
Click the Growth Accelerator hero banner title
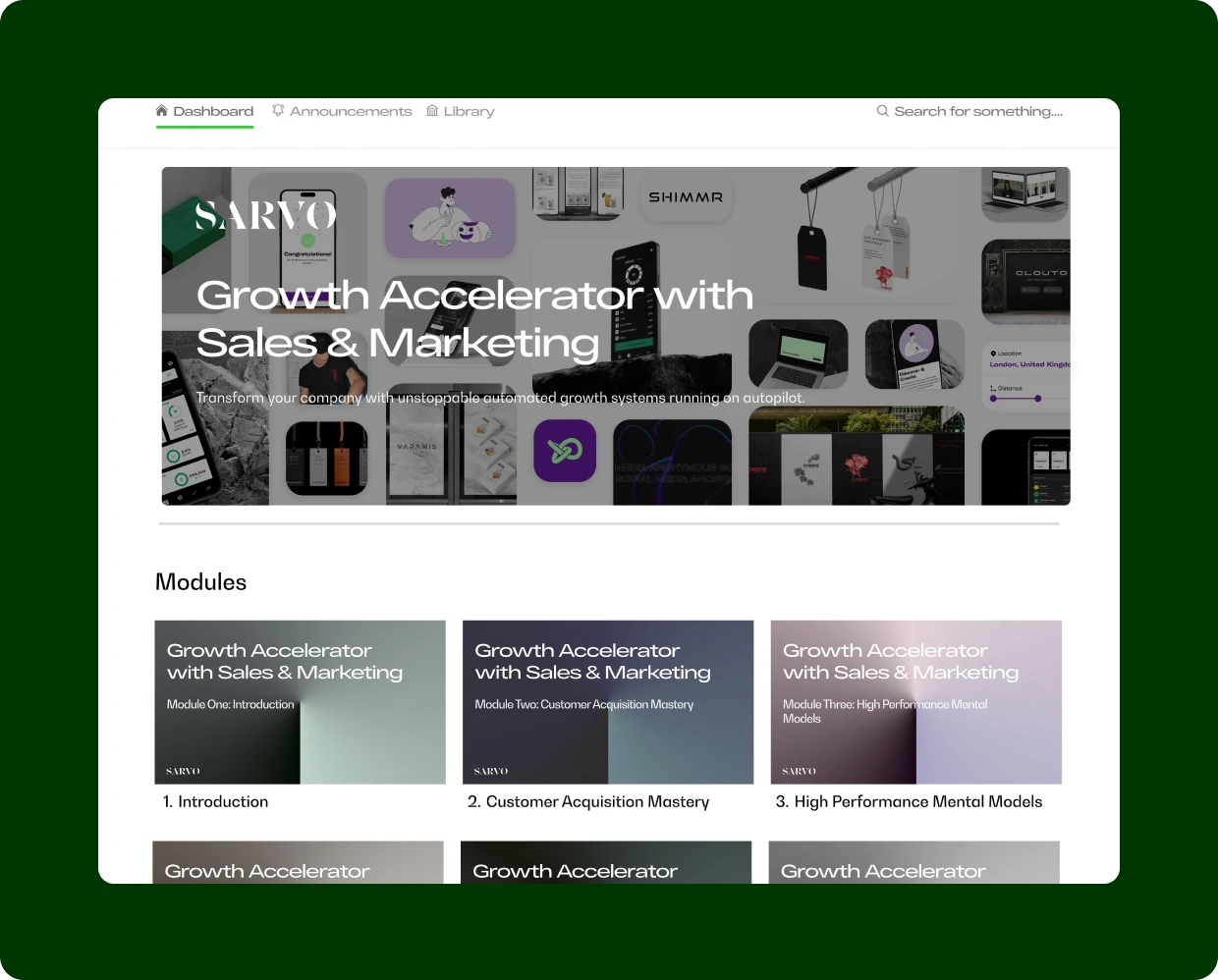coord(474,319)
